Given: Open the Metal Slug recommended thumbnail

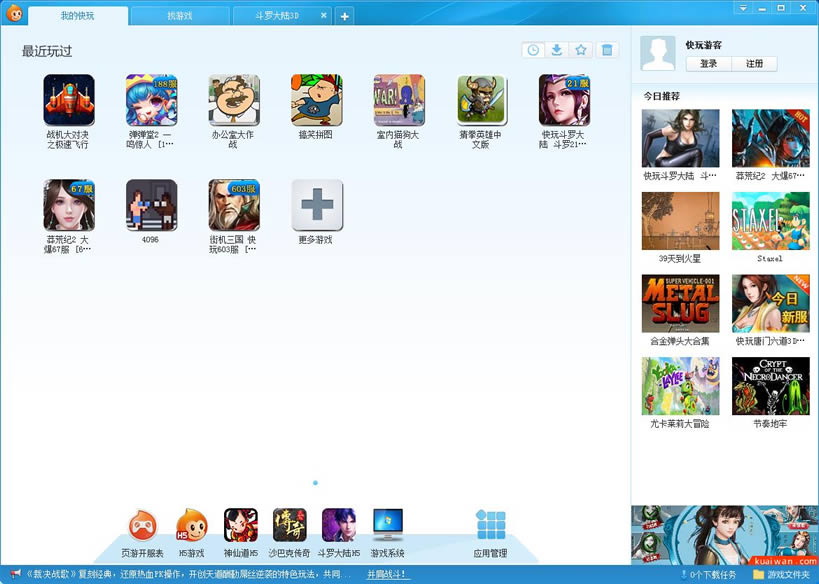Looking at the screenshot, I should [x=680, y=303].
